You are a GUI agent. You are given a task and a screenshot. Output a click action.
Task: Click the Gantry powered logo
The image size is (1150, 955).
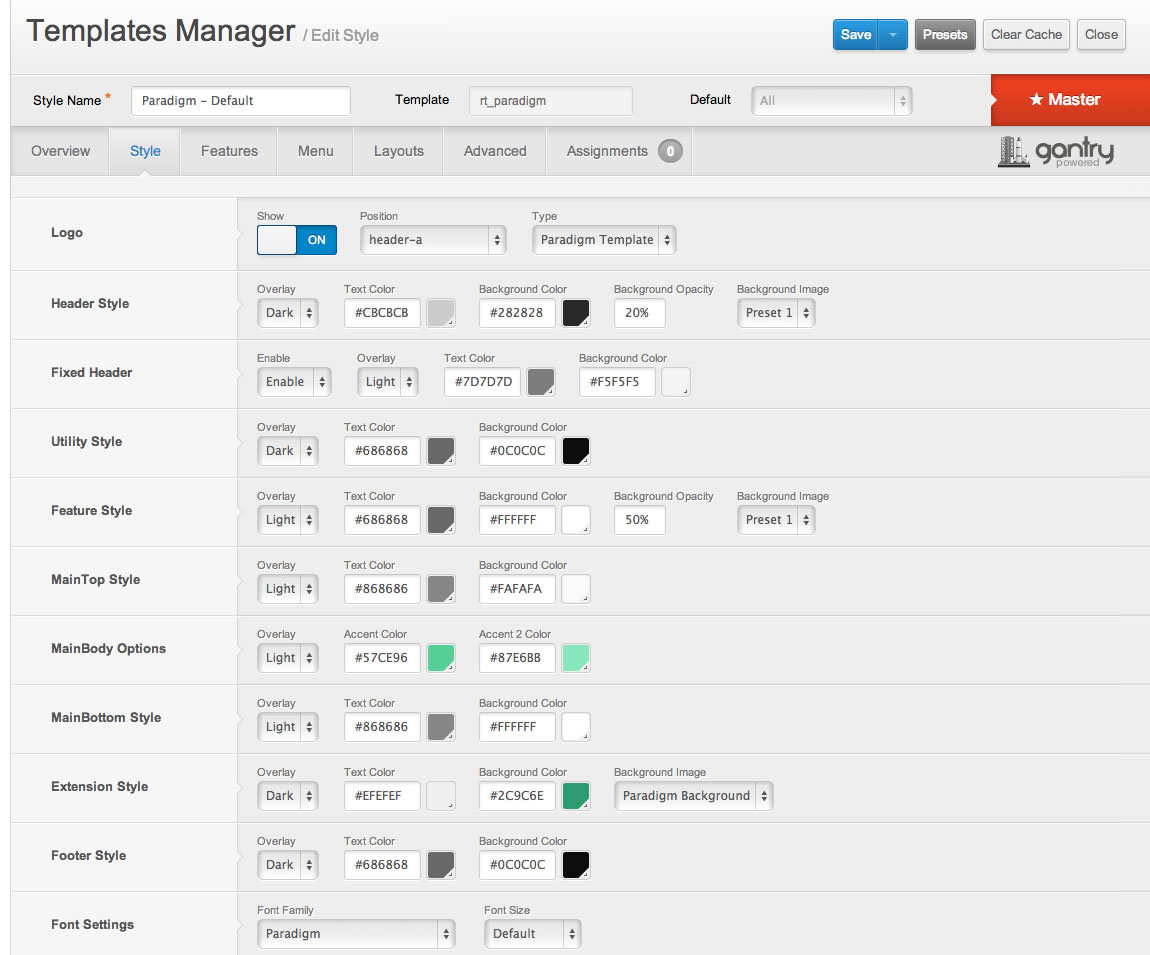point(1055,152)
